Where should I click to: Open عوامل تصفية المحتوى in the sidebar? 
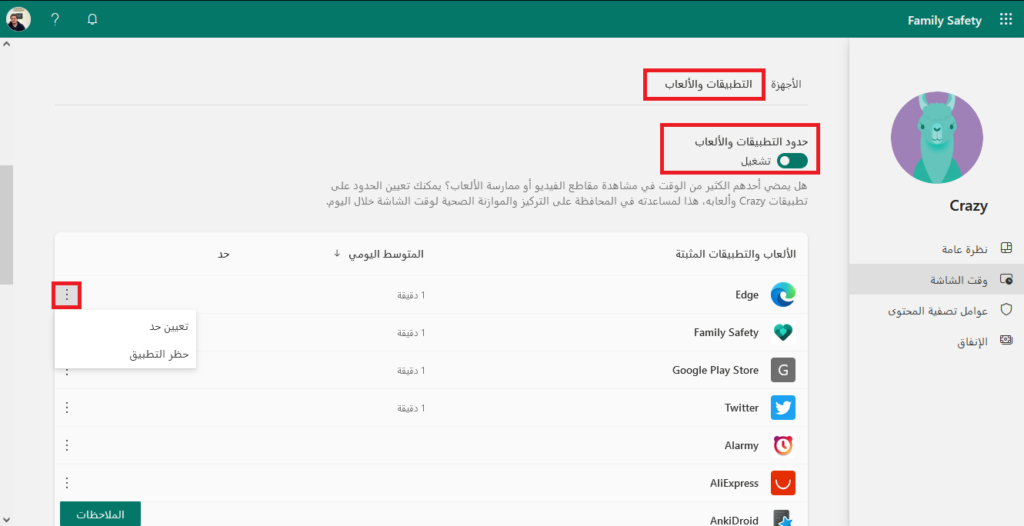pos(936,310)
